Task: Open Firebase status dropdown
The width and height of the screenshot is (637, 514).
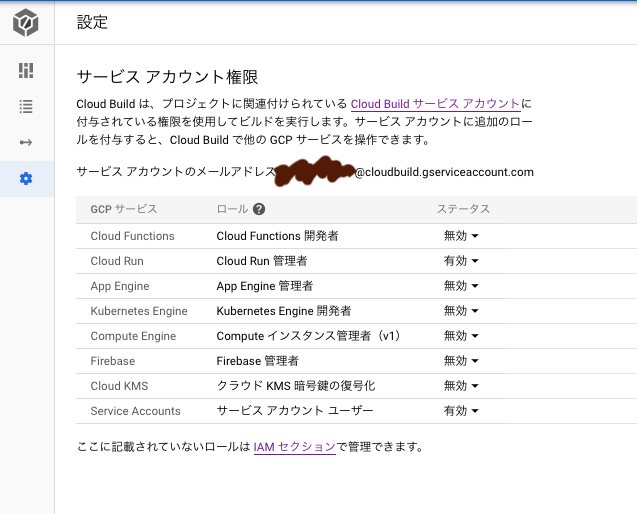Action: [x=461, y=361]
